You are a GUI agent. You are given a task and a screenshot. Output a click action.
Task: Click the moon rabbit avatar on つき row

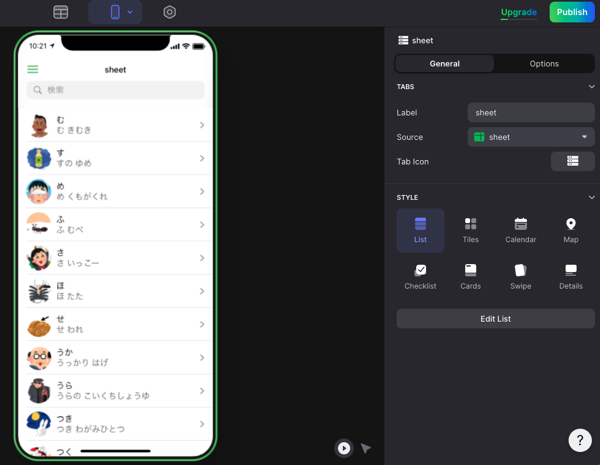point(39,424)
